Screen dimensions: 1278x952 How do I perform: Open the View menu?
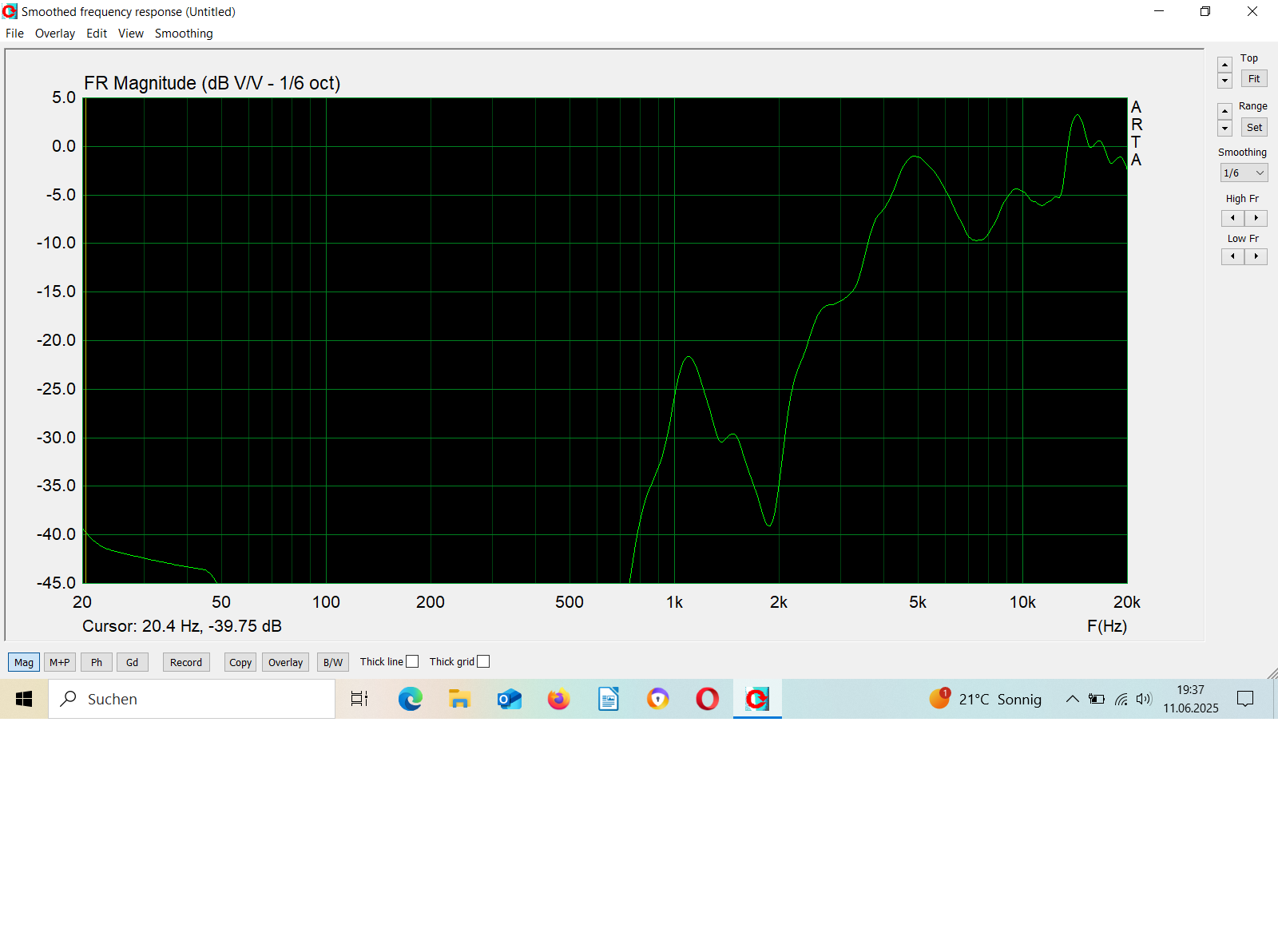click(x=131, y=34)
